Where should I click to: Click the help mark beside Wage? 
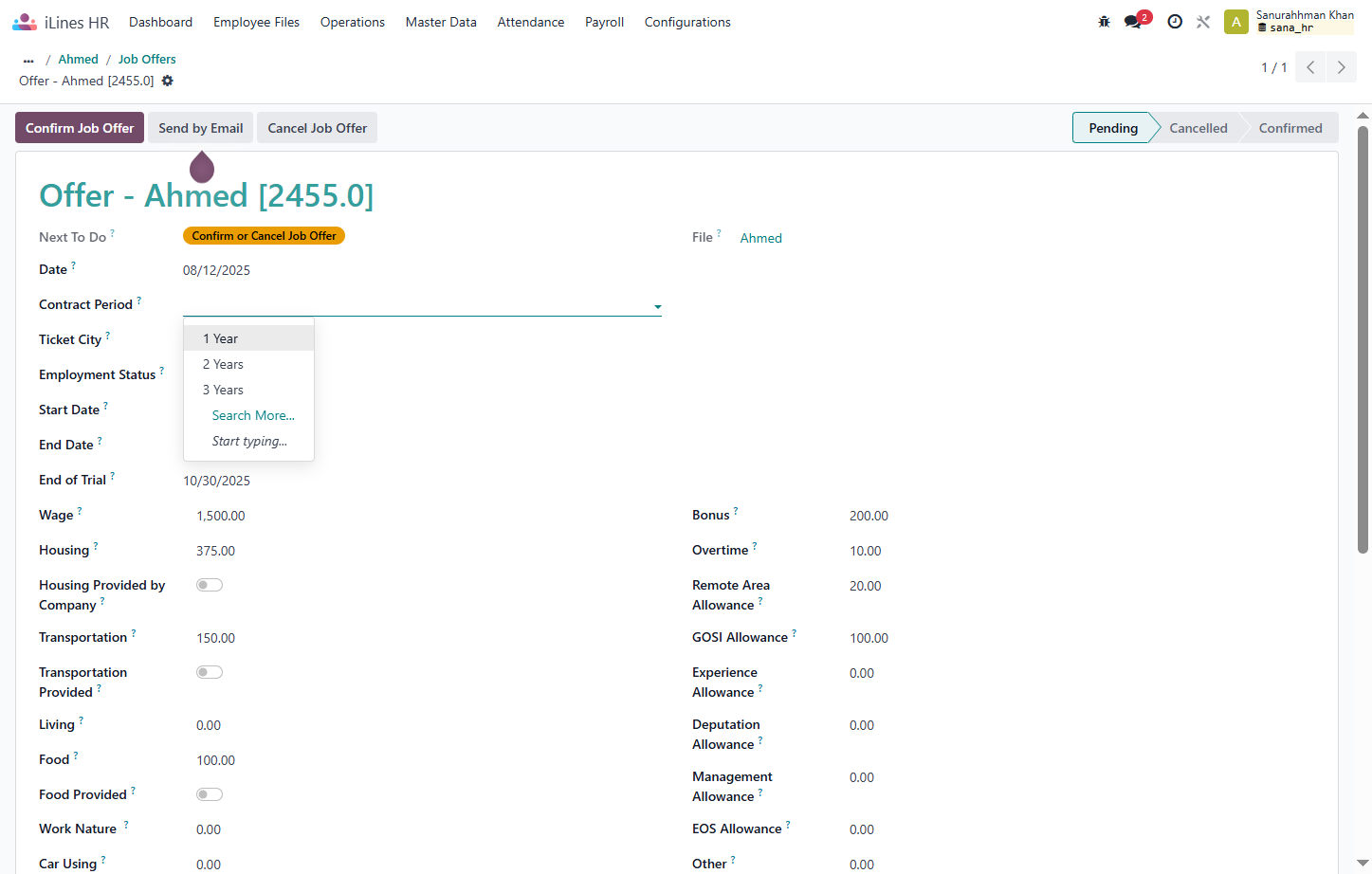pos(80,511)
